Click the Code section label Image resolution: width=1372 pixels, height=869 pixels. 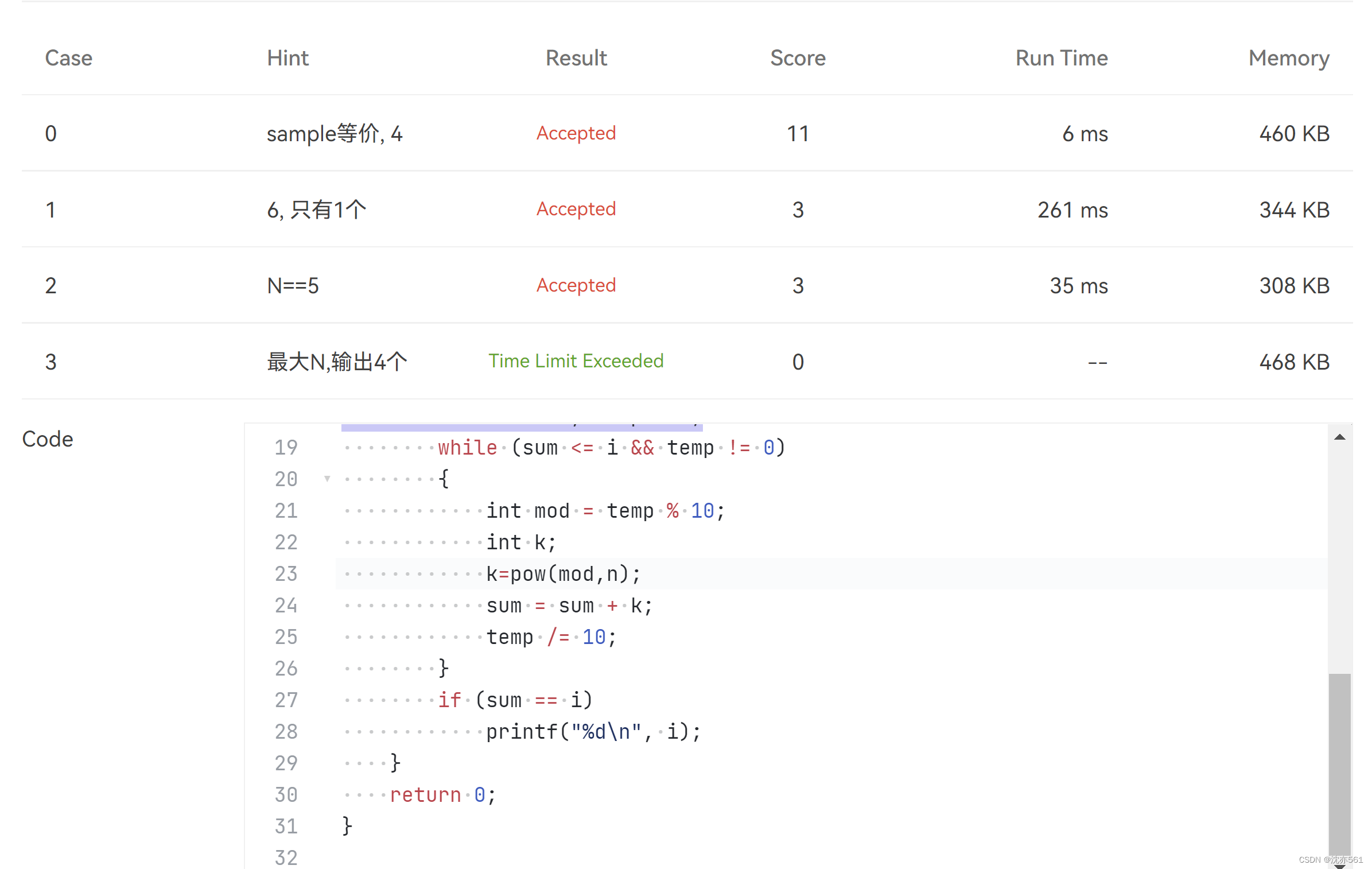click(x=48, y=439)
